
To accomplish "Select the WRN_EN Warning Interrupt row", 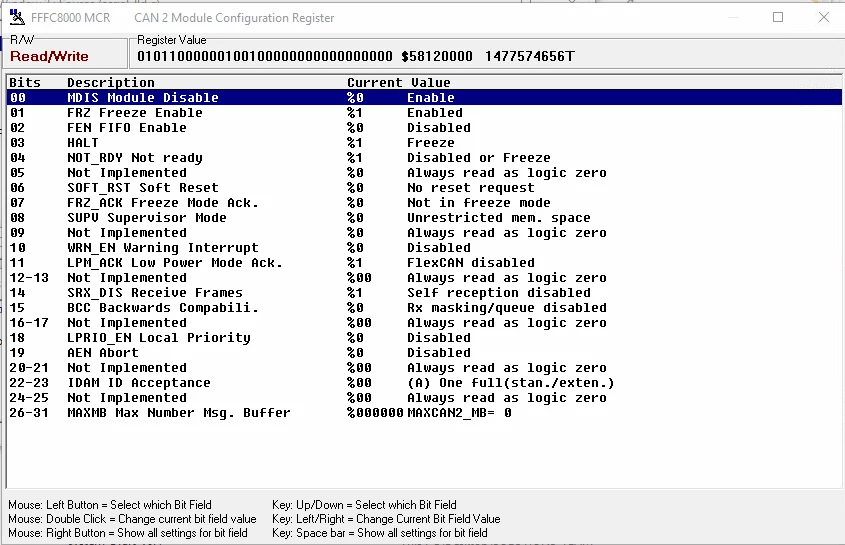I will (x=424, y=248).
